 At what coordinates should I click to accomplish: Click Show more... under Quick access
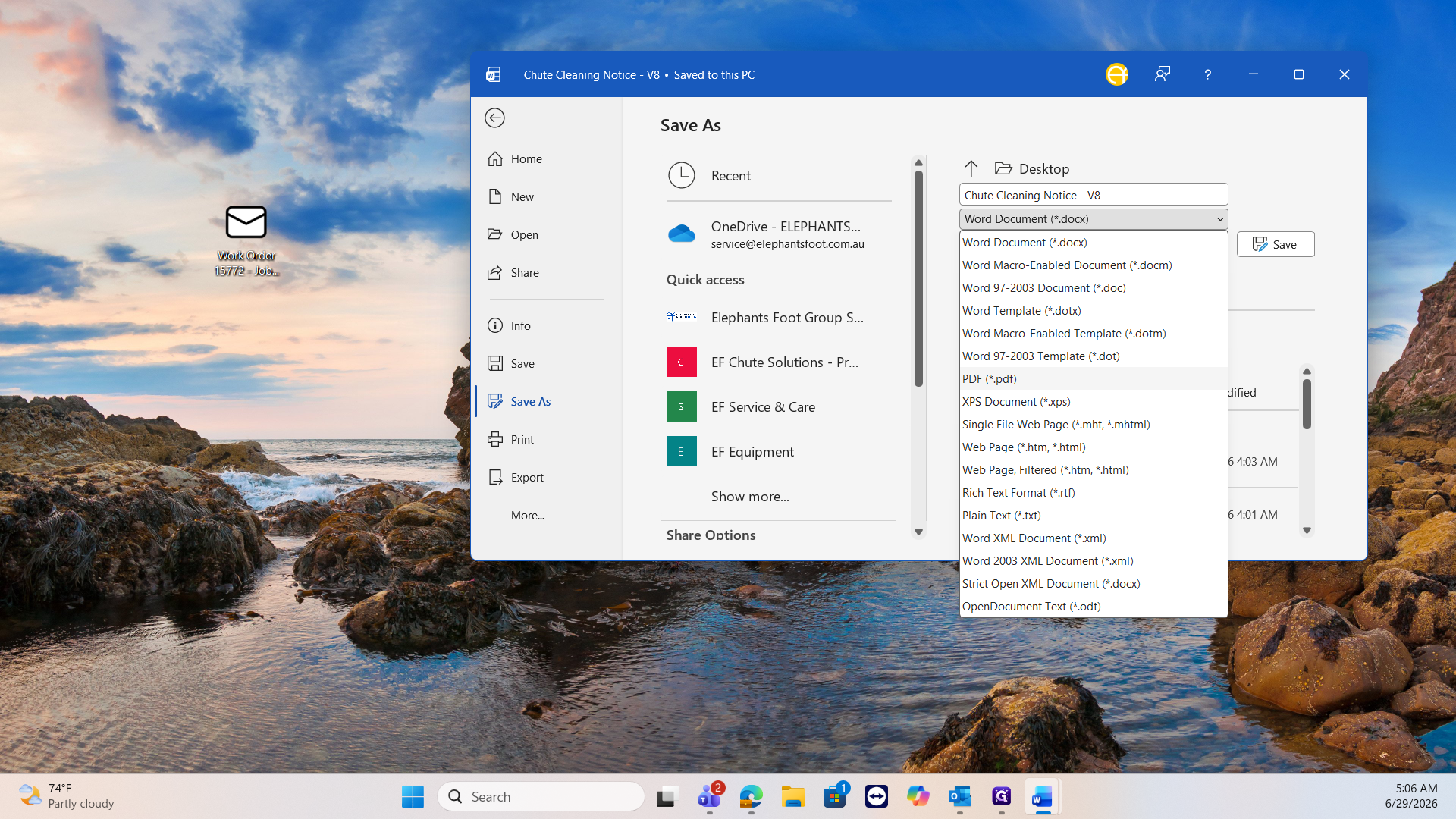(749, 496)
